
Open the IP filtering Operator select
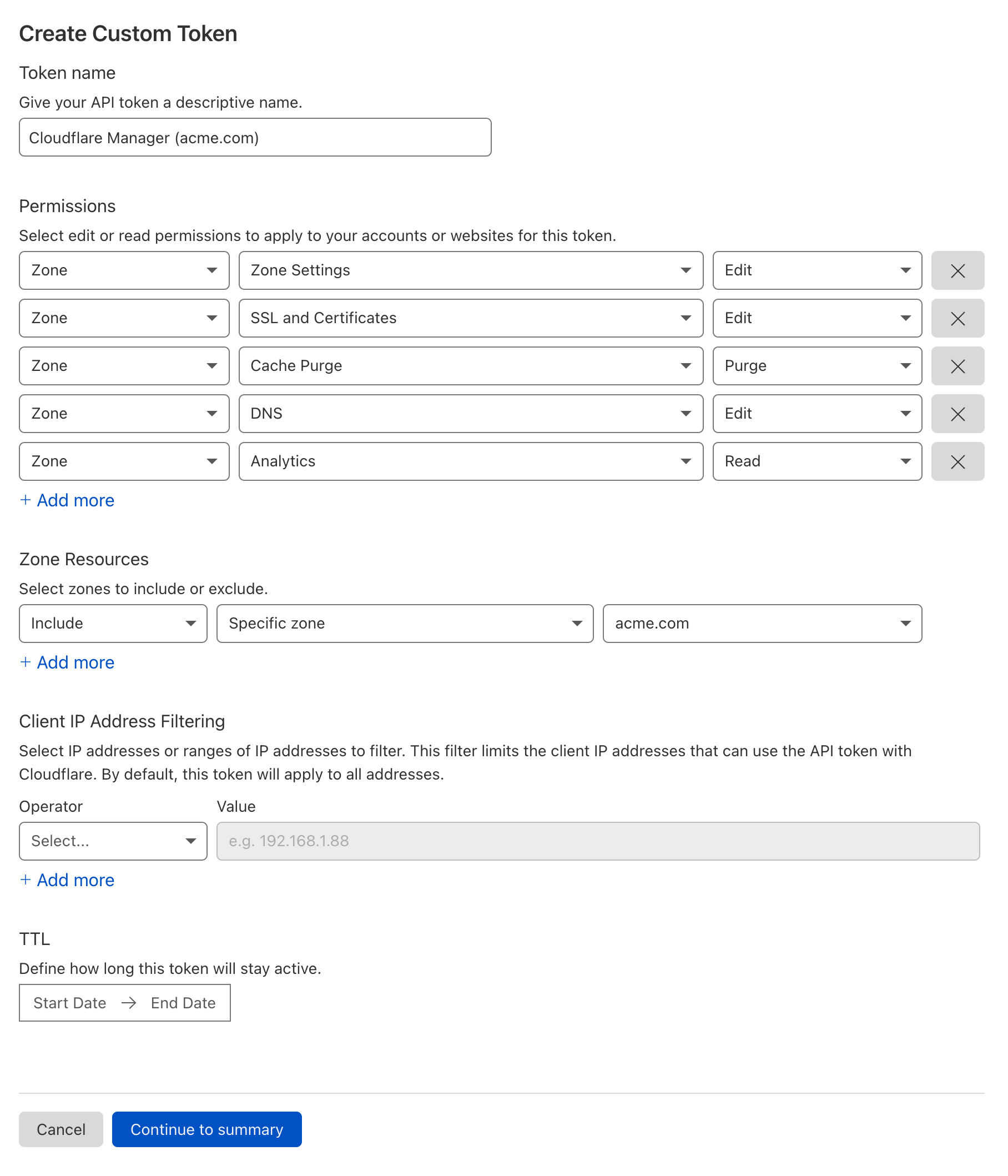point(113,841)
